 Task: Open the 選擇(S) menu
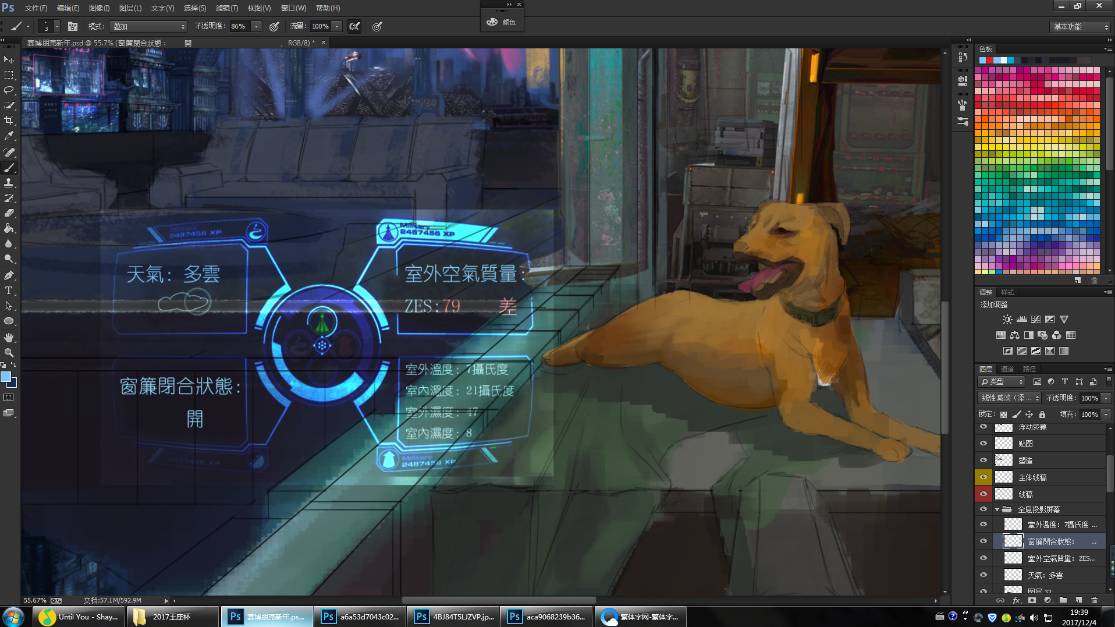195,8
